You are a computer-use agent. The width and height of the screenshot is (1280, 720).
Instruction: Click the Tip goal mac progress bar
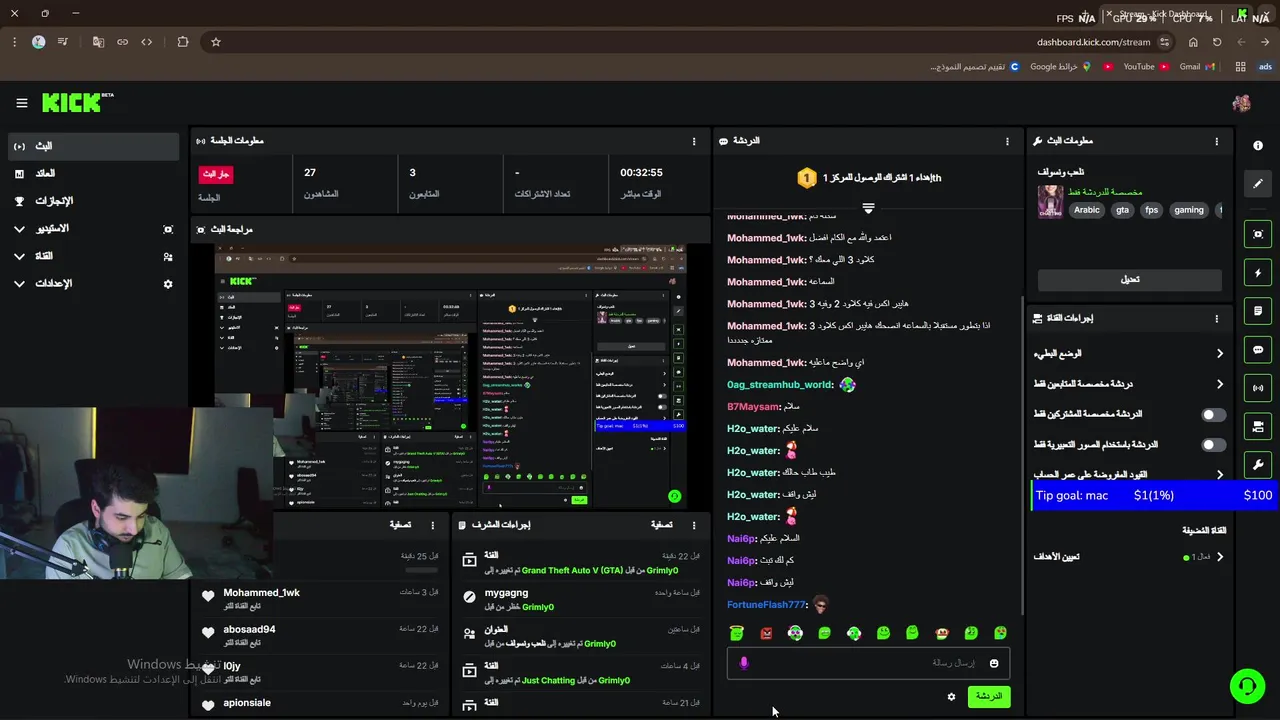coord(1155,496)
